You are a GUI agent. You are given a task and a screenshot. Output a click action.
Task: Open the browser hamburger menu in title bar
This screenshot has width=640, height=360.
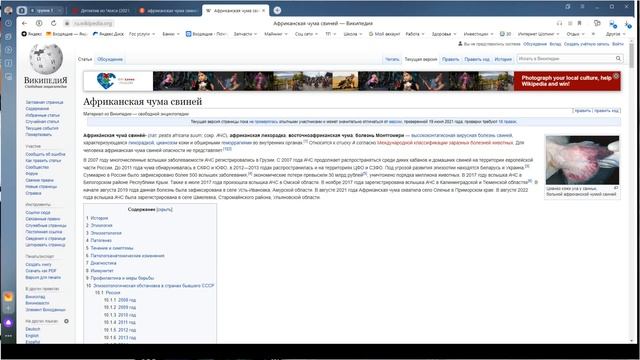tap(582, 7)
